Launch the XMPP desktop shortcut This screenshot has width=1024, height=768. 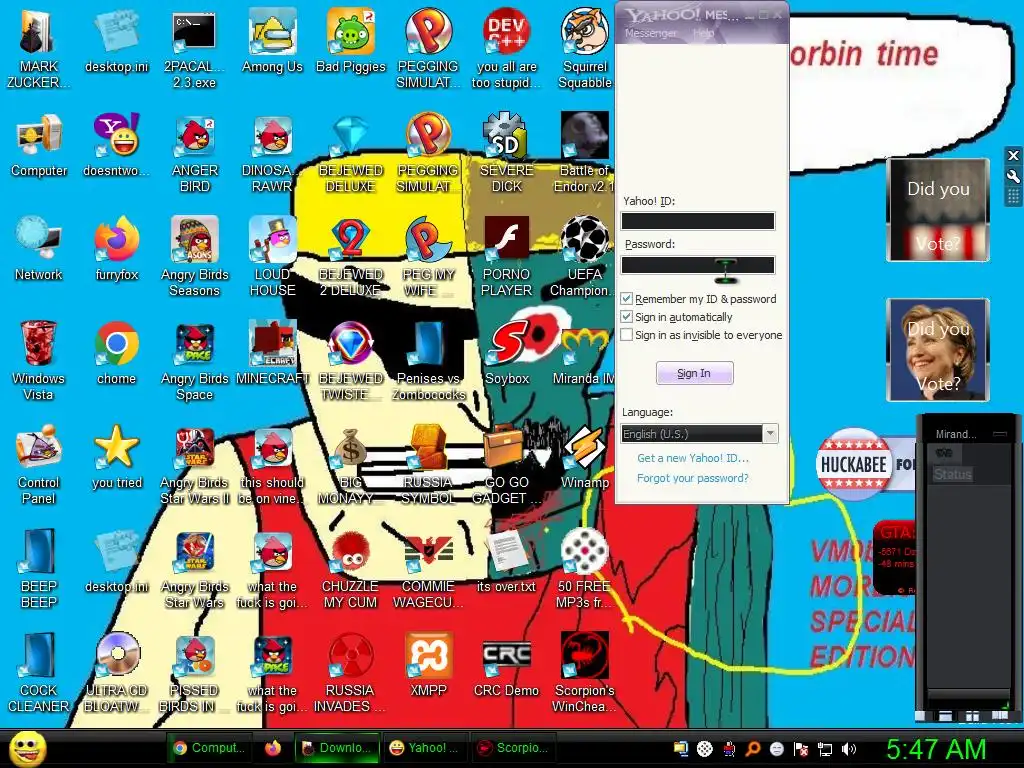pyautogui.click(x=428, y=664)
